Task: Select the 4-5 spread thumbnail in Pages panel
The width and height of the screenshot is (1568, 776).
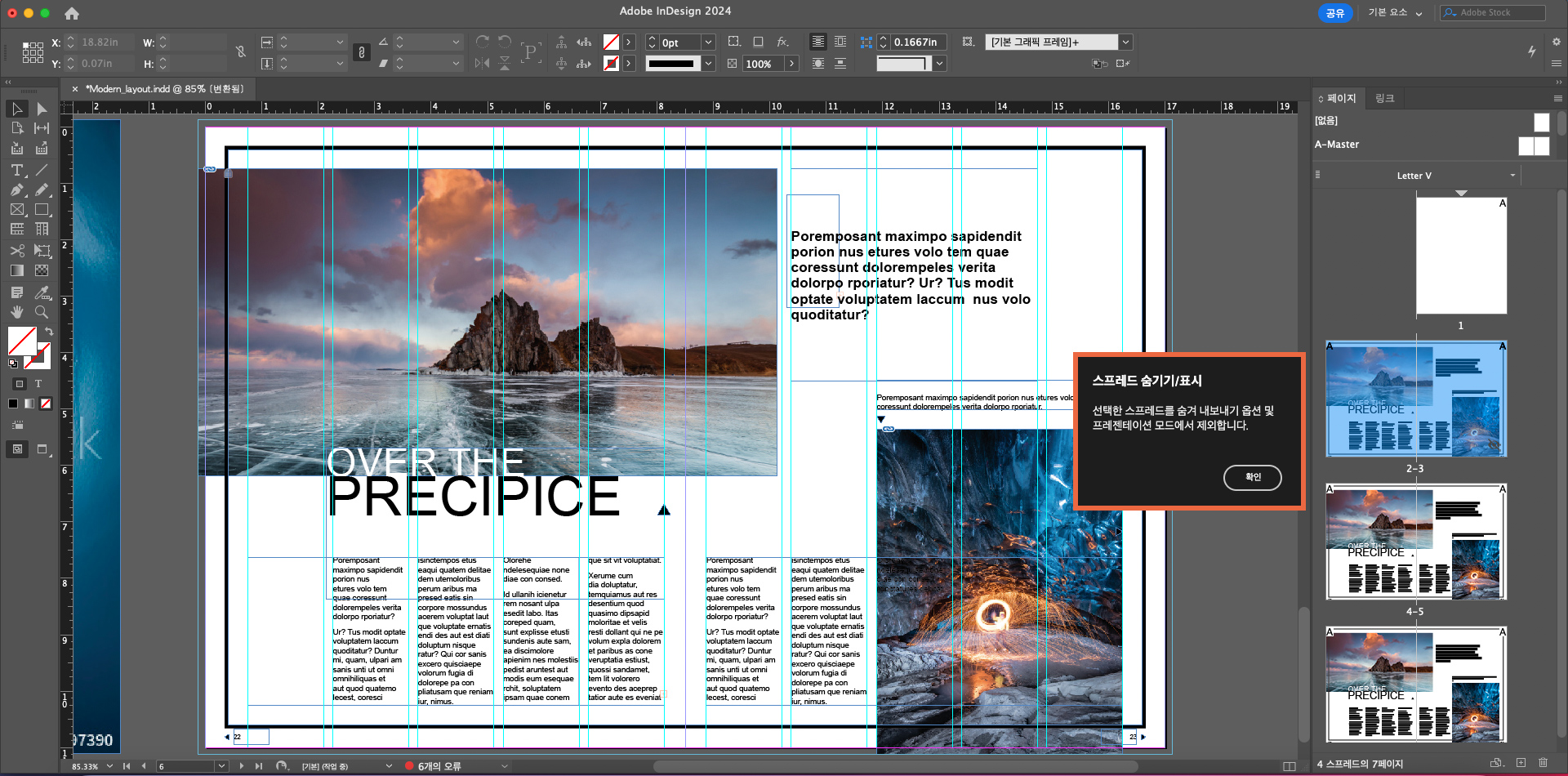Action: pos(1415,542)
